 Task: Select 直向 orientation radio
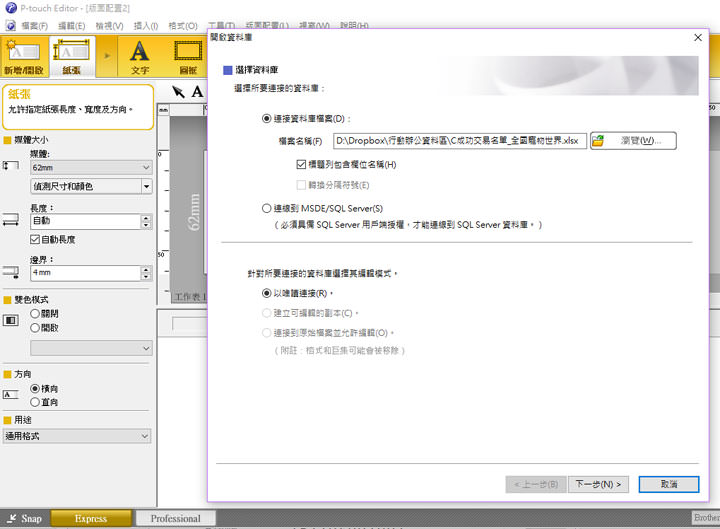[34, 402]
